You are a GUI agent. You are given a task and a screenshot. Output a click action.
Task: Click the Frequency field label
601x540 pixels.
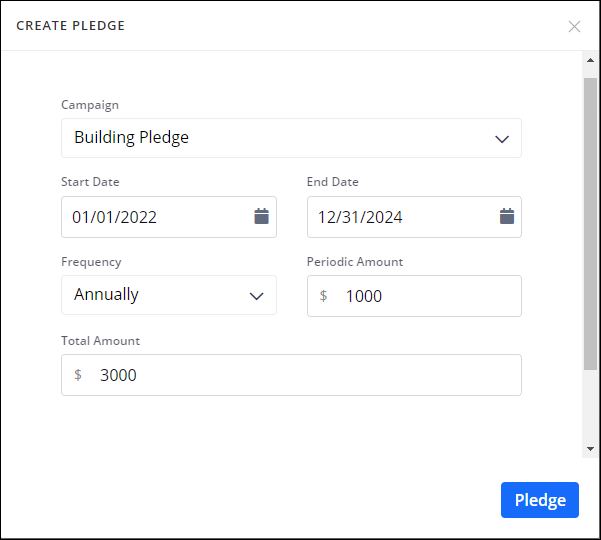tap(91, 262)
